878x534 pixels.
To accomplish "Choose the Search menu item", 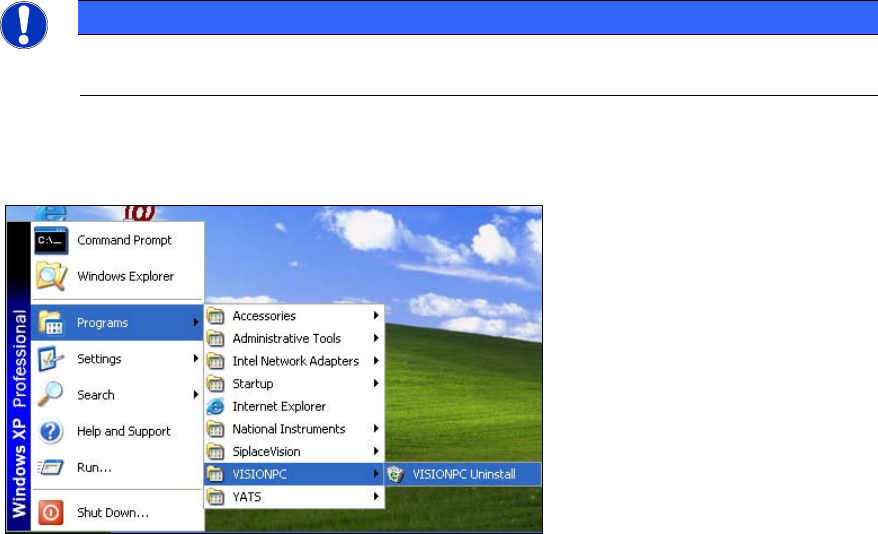I will 117,395.
